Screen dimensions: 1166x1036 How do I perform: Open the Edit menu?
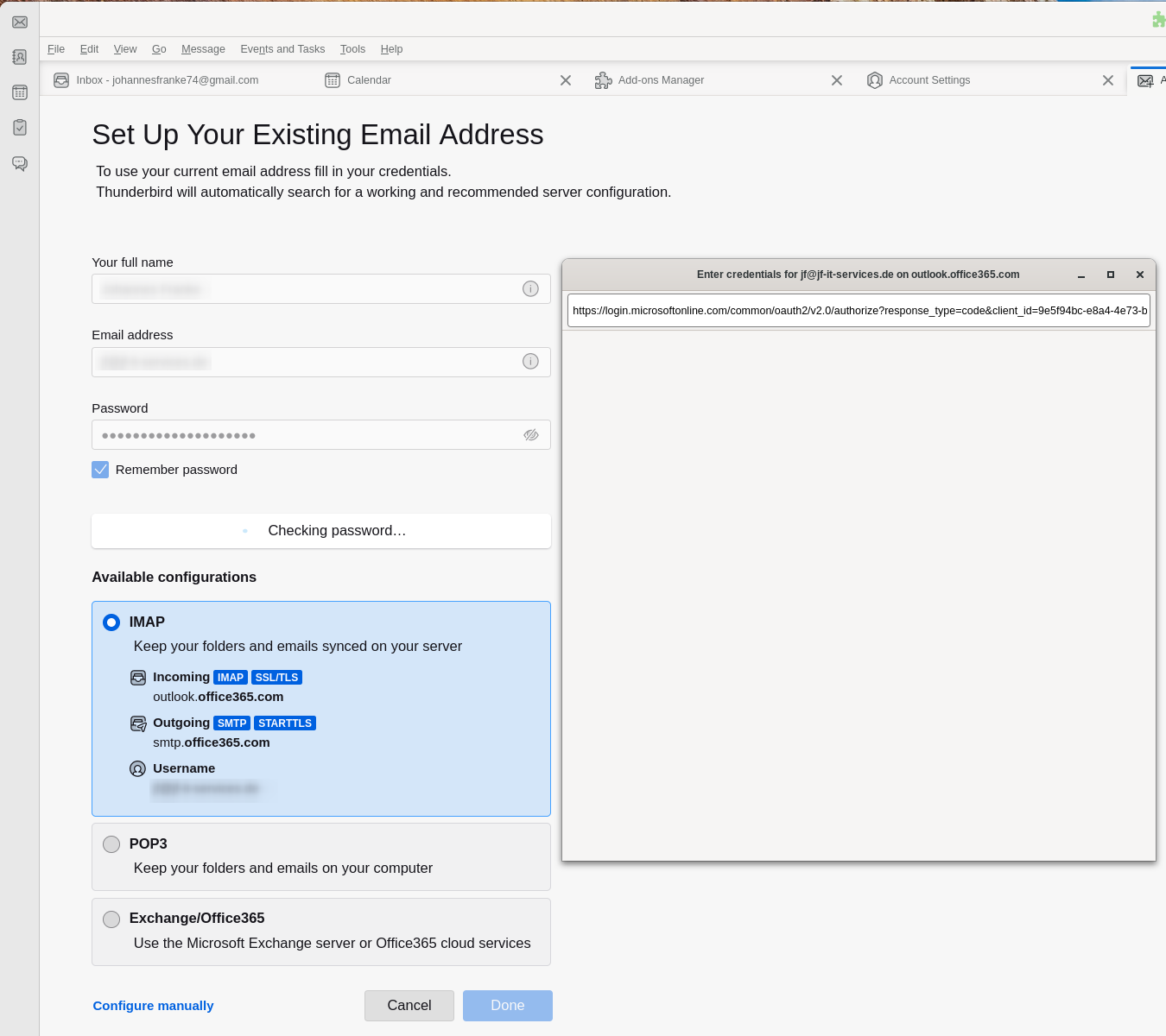pyautogui.click(x=89, y=49)
